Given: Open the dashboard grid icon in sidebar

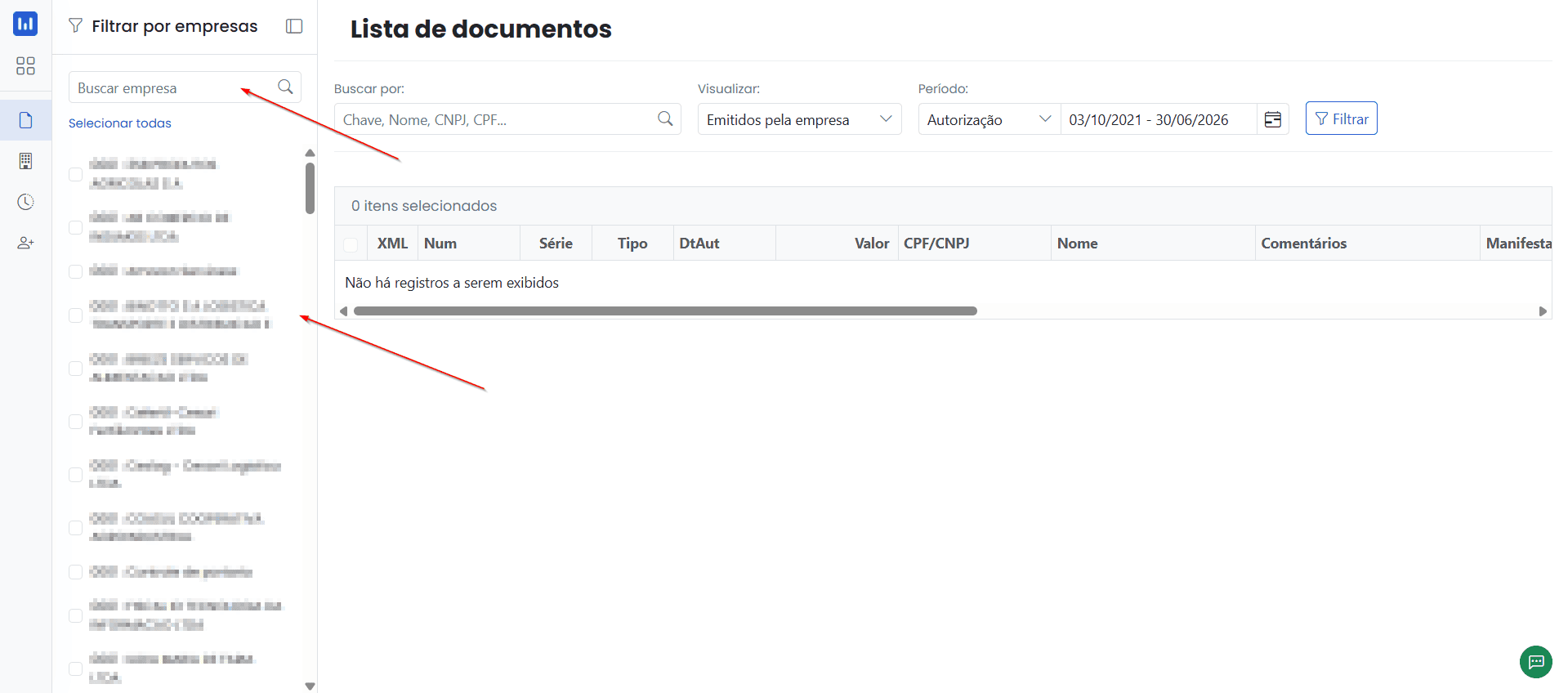Looking at the screenshot, I should pos(25,66).
